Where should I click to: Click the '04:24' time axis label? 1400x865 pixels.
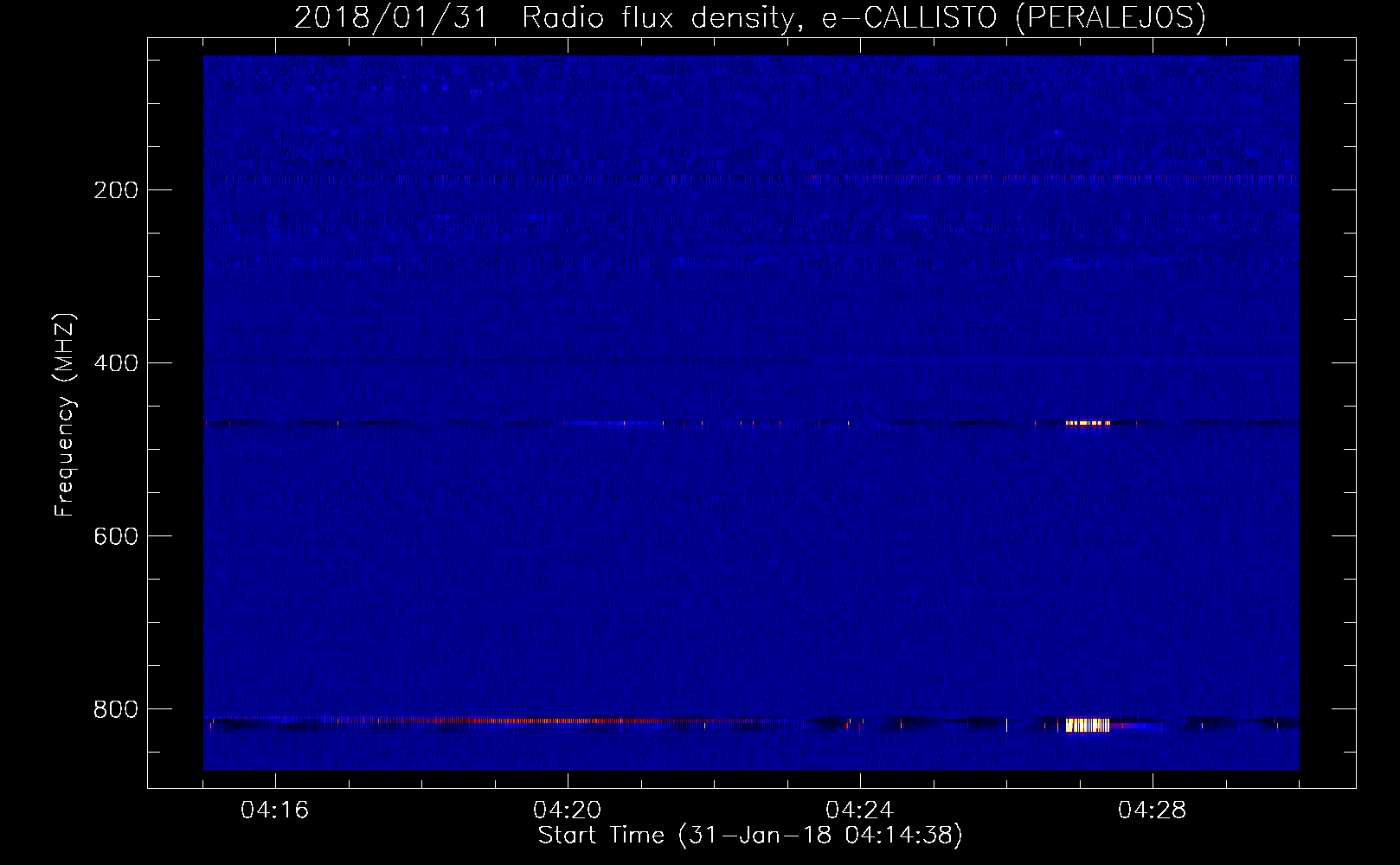pyautogui.click(x=860, y=811)
